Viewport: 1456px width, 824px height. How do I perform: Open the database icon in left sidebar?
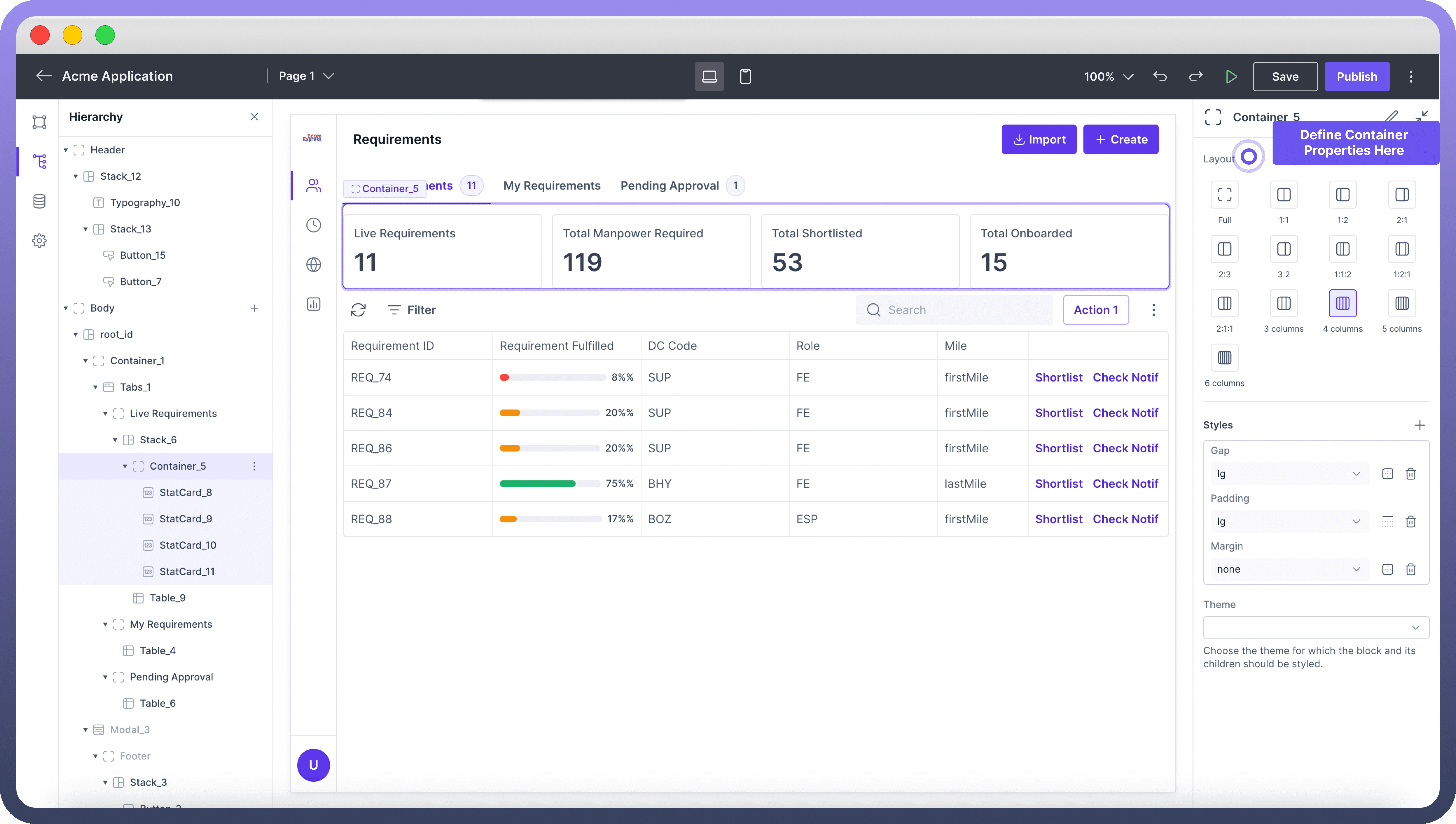click(39, 201)
